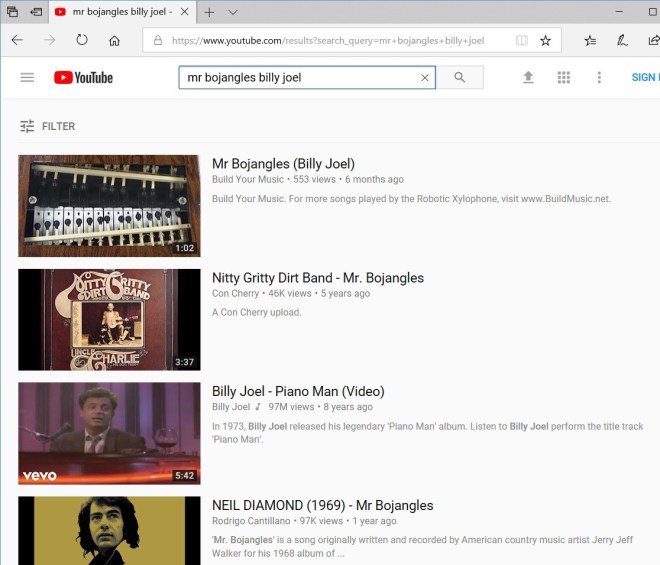Screen dimensions: 660x565
Task: Open the YouTube apps grid icon
Action: (x=564, y=77)
